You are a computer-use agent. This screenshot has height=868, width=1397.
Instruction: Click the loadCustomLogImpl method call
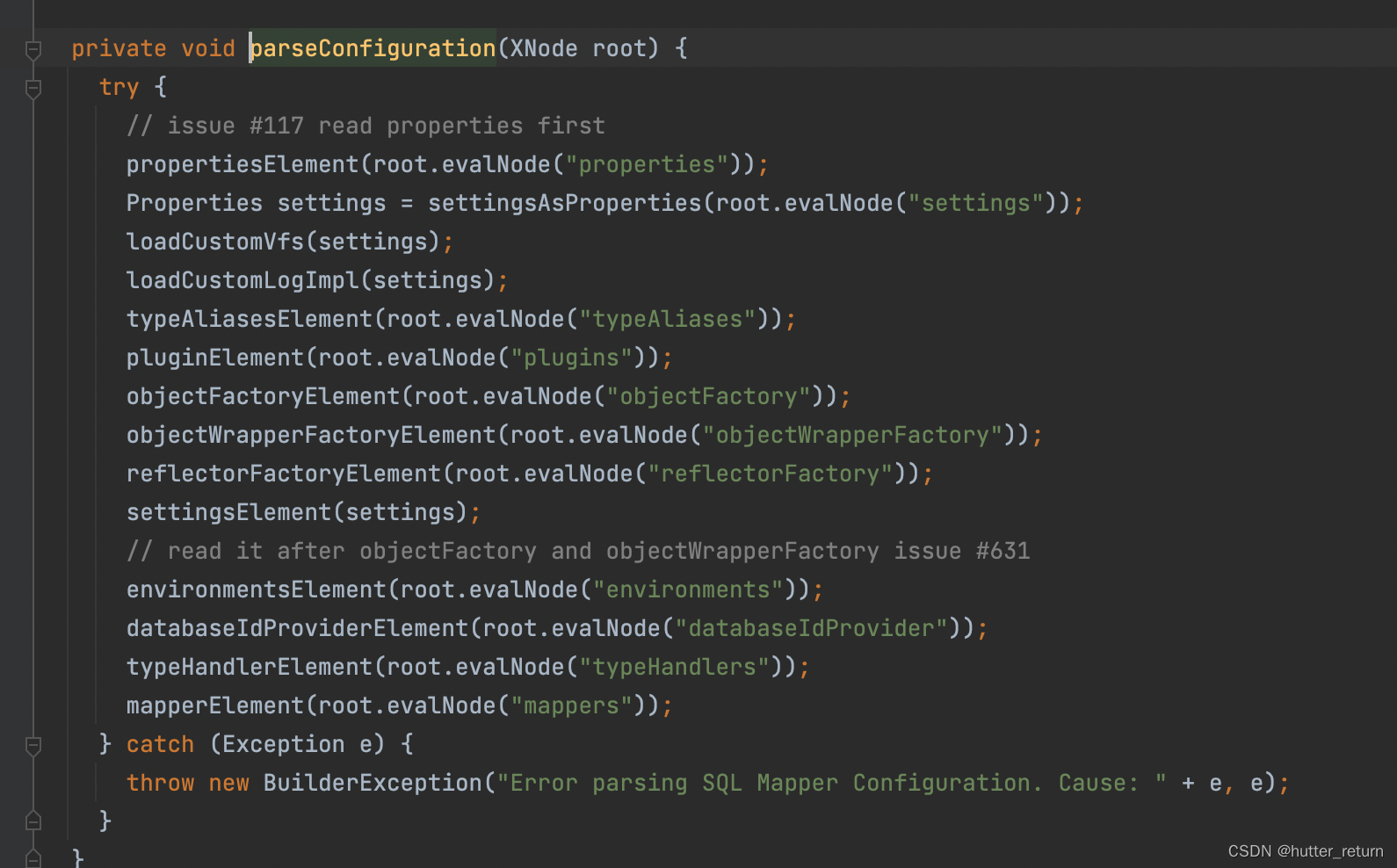(242, 280)
